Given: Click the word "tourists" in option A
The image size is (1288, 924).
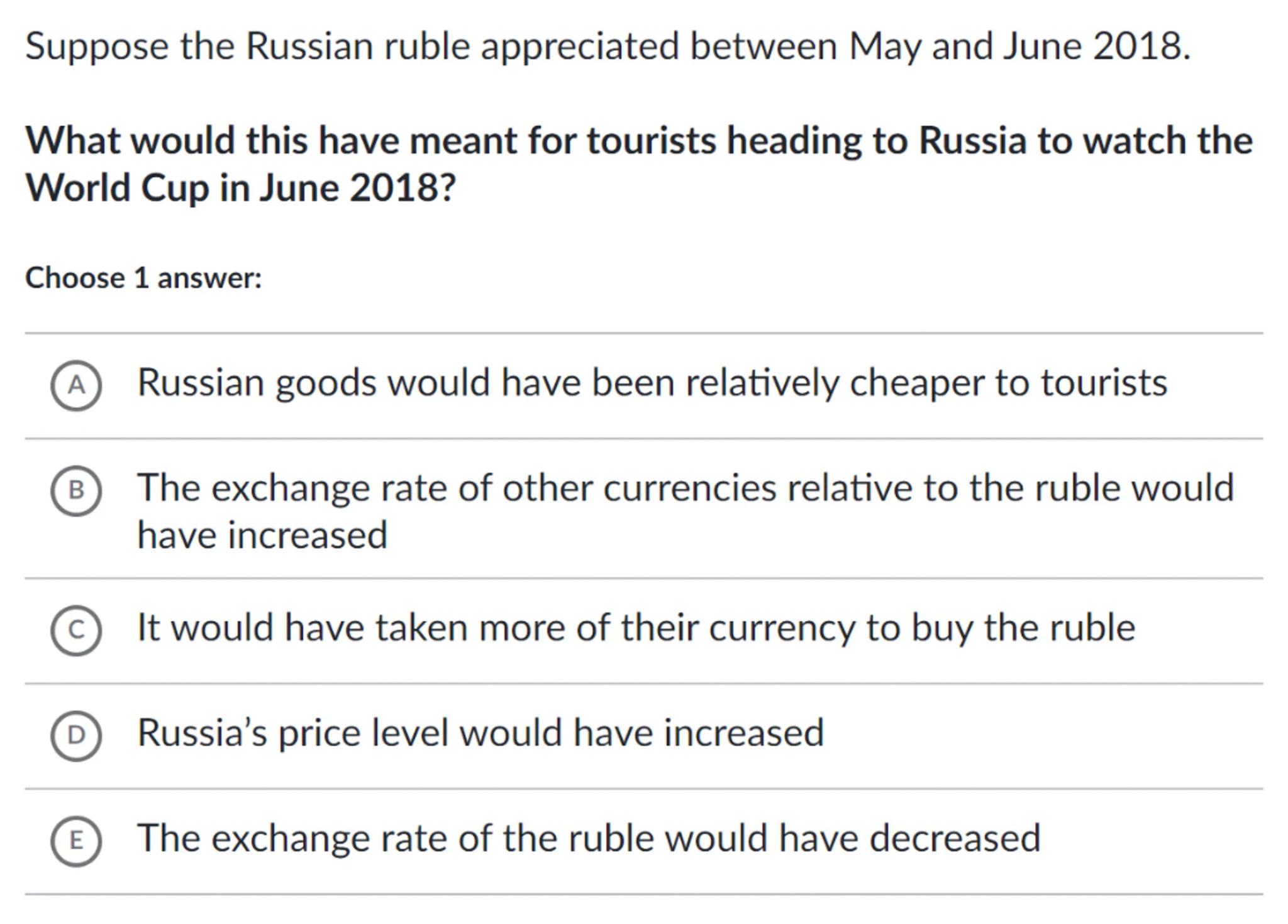Looking at the screenshot, I should [x=1104, y=383].
